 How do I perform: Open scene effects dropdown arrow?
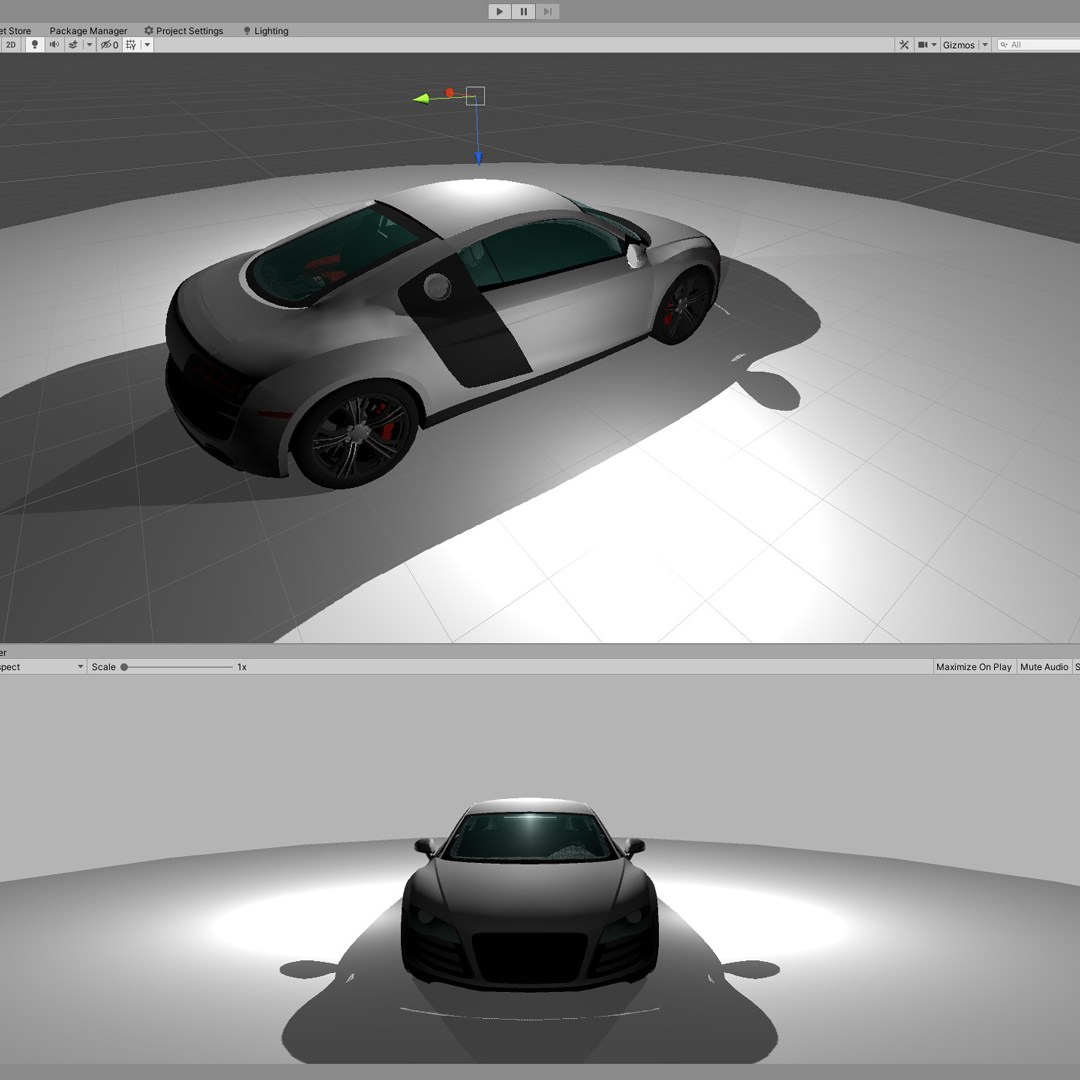[x=89, y=45]
